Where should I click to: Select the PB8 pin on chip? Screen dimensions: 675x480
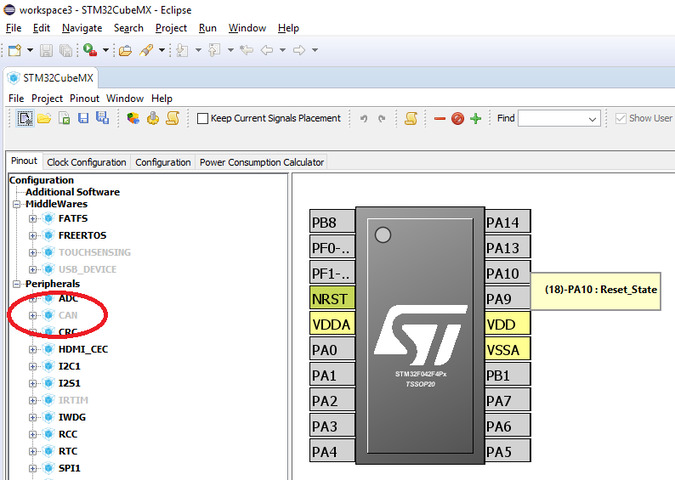tap(332, 222)
